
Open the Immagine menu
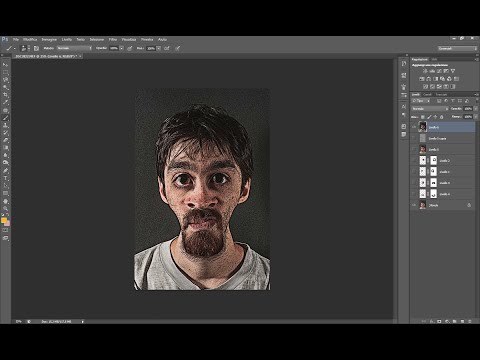pos(49,39)
